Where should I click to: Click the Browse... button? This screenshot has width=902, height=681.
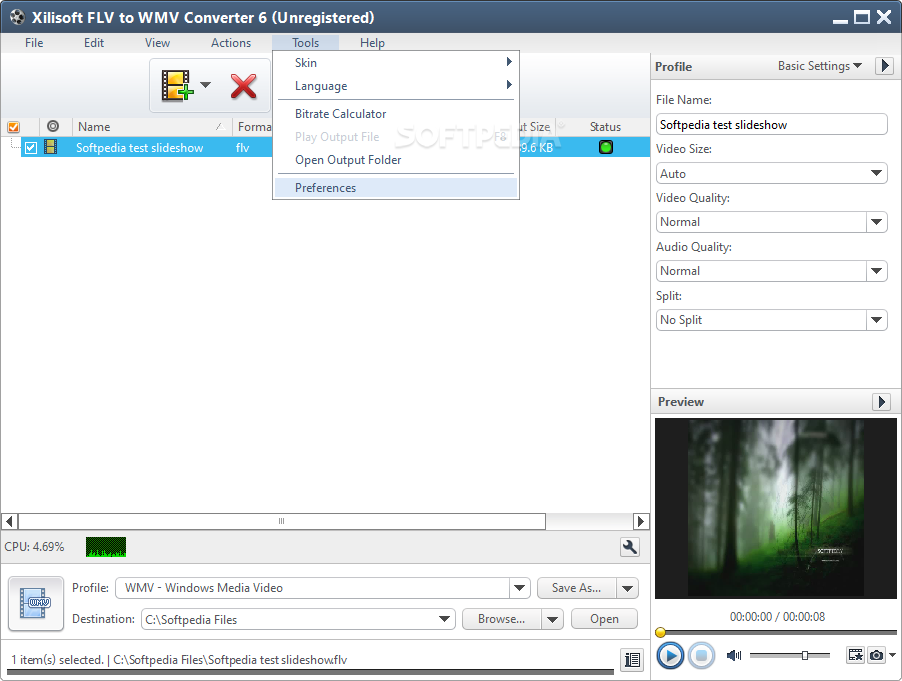[x=502, y=619]
